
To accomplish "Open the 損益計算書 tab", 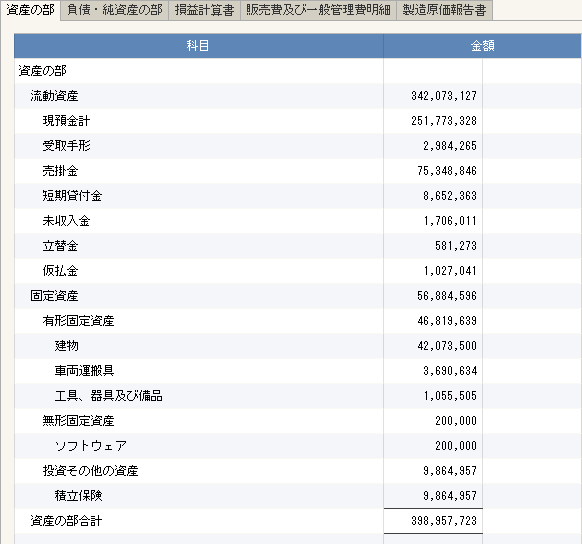I will [205, 10].
